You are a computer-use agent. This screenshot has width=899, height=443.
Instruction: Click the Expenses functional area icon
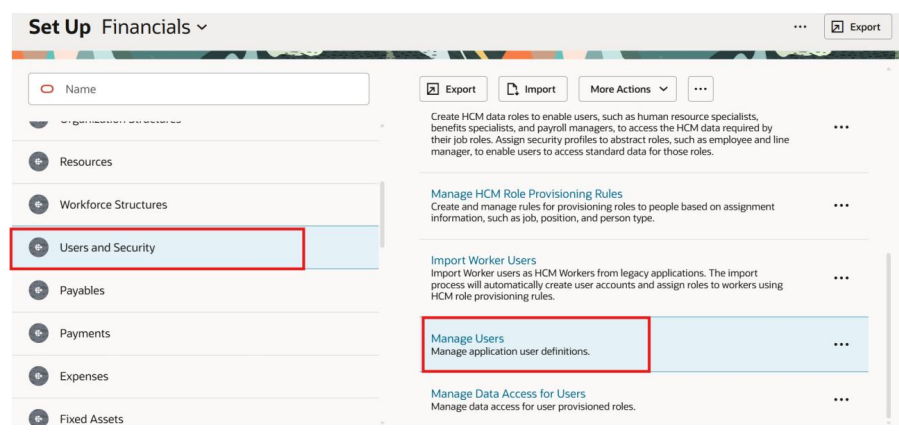[36, 377]
